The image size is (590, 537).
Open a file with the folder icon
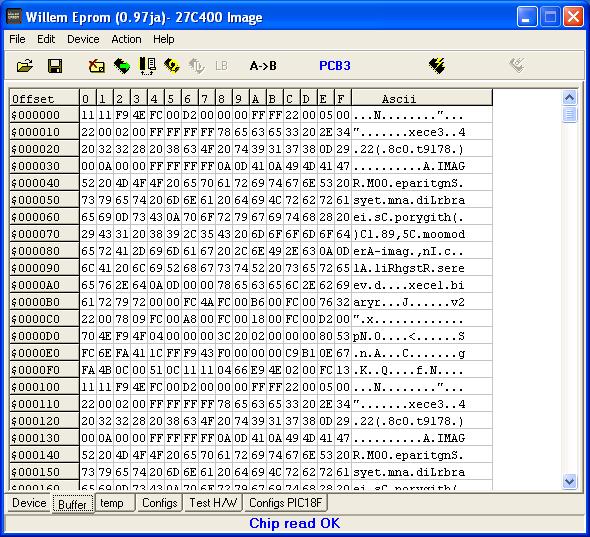pyautogui.click(x=25, y=66)
